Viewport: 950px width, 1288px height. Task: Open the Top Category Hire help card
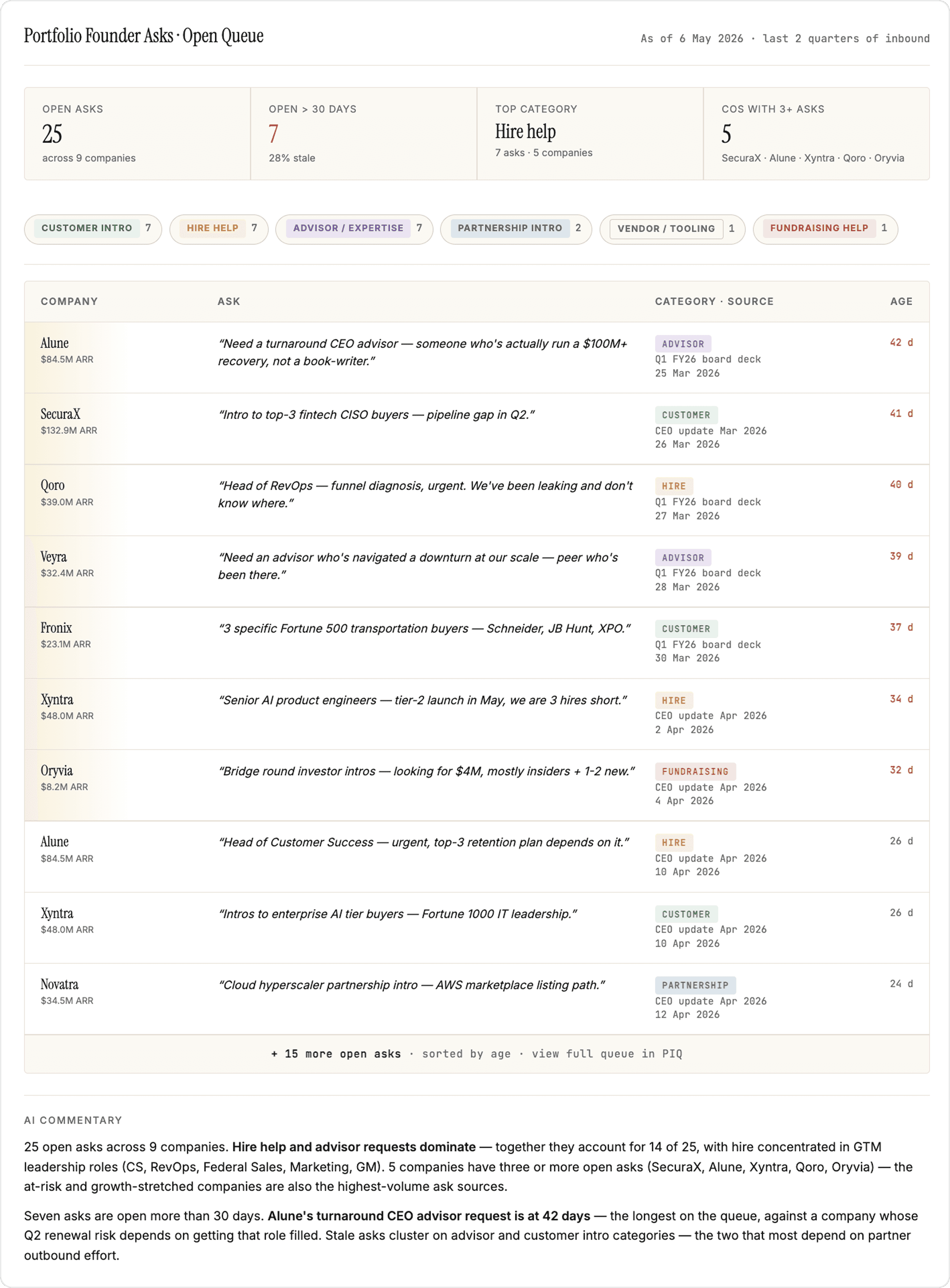(590, 134)
